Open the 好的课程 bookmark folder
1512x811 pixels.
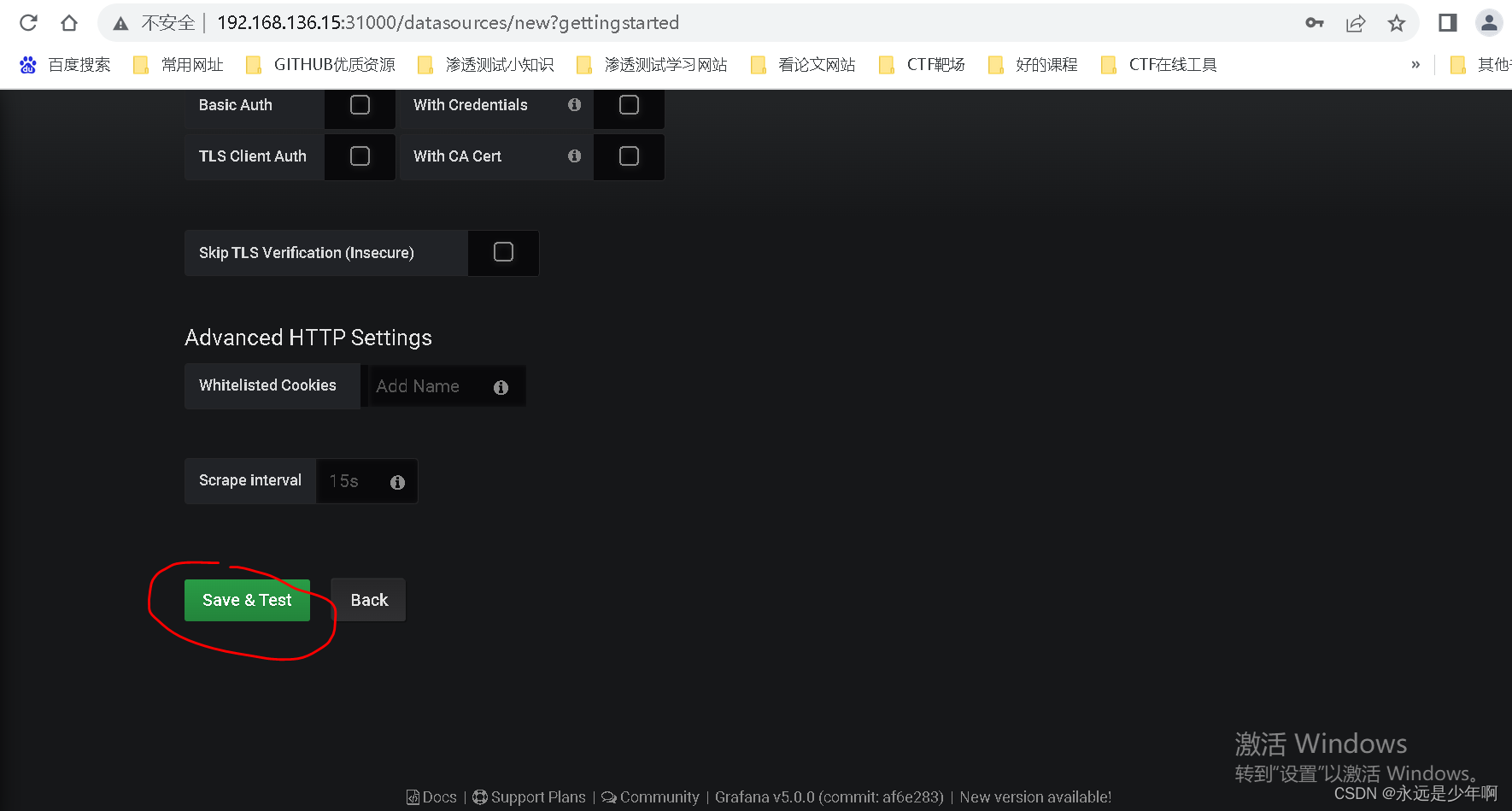(x=1032, y=65)
